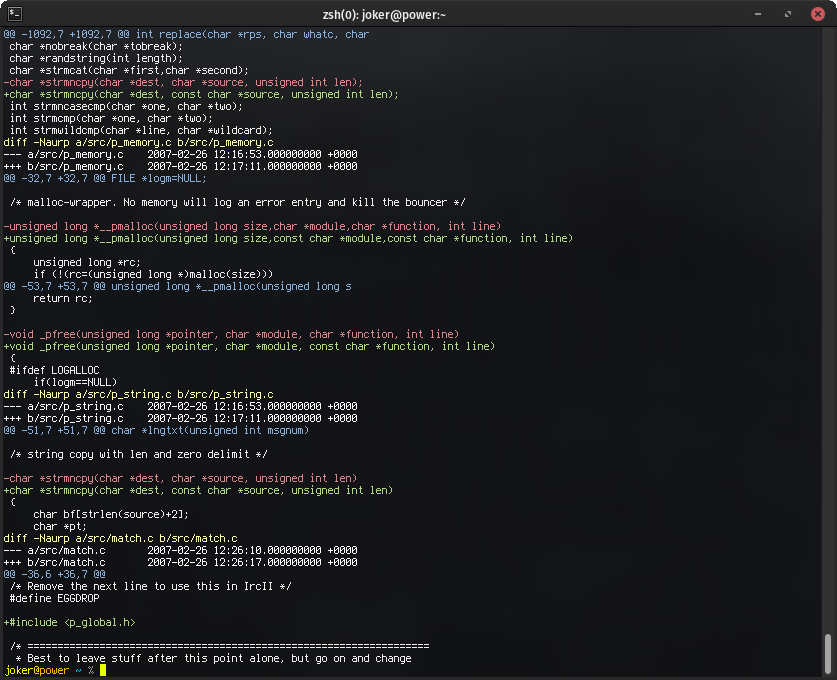The height and width of the screenshot is (680, 837).
Task: Click the '+++ b/src/p_string.c' file line
Action: [180, 418]
